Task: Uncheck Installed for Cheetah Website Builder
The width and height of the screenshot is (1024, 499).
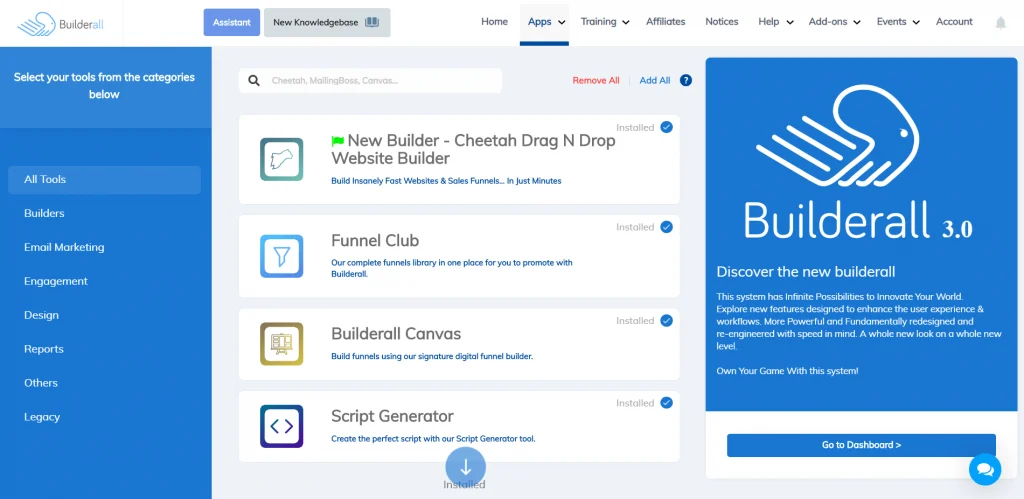Action: point(666,127)
